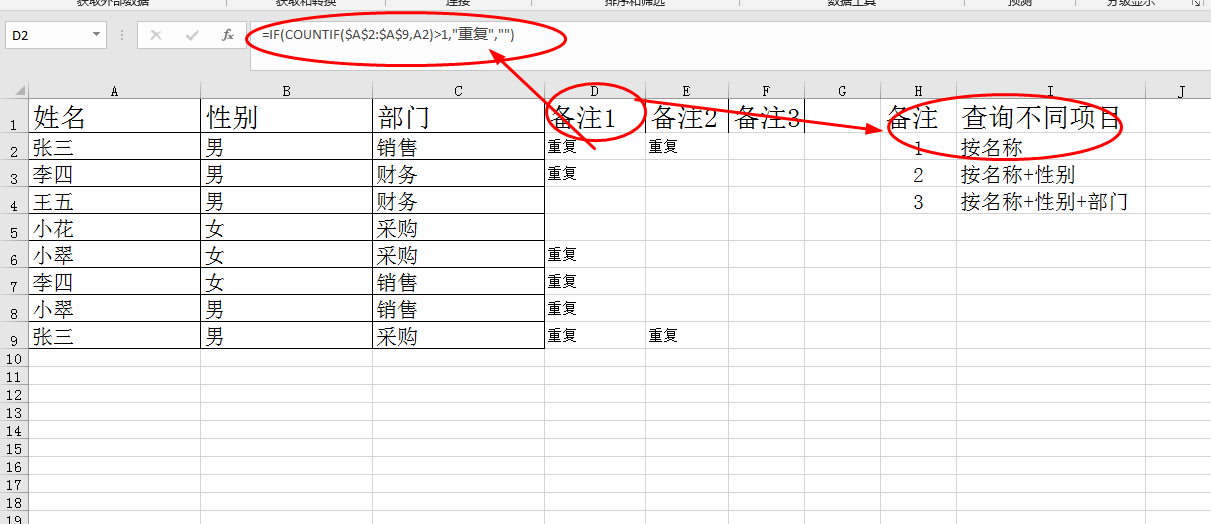Screen dimensions: 1211x524
Task: Click inside the formula bar COUNTIF formula
Action: tap(387, 35)
